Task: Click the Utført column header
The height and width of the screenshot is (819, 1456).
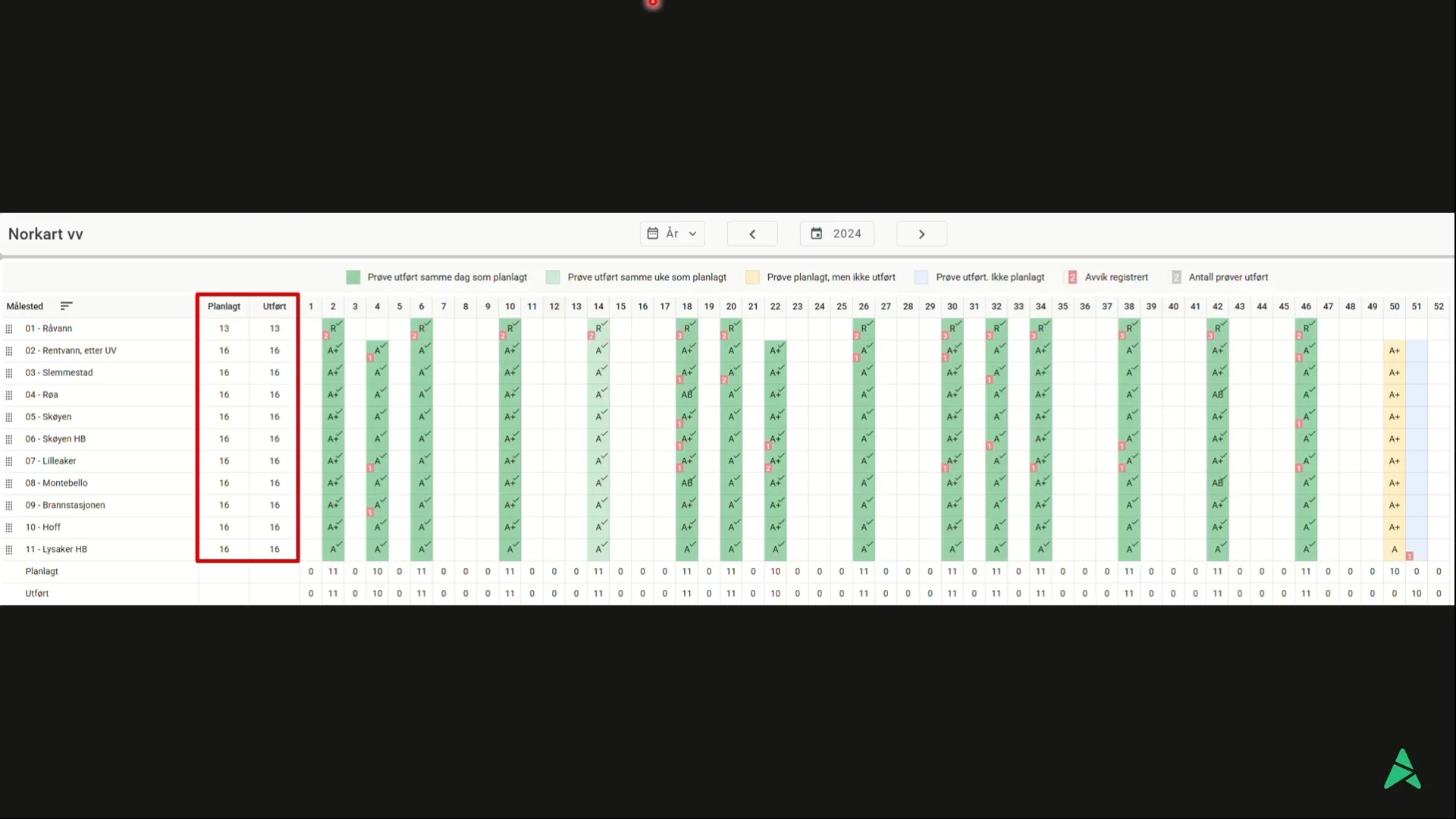Action: 275,306
